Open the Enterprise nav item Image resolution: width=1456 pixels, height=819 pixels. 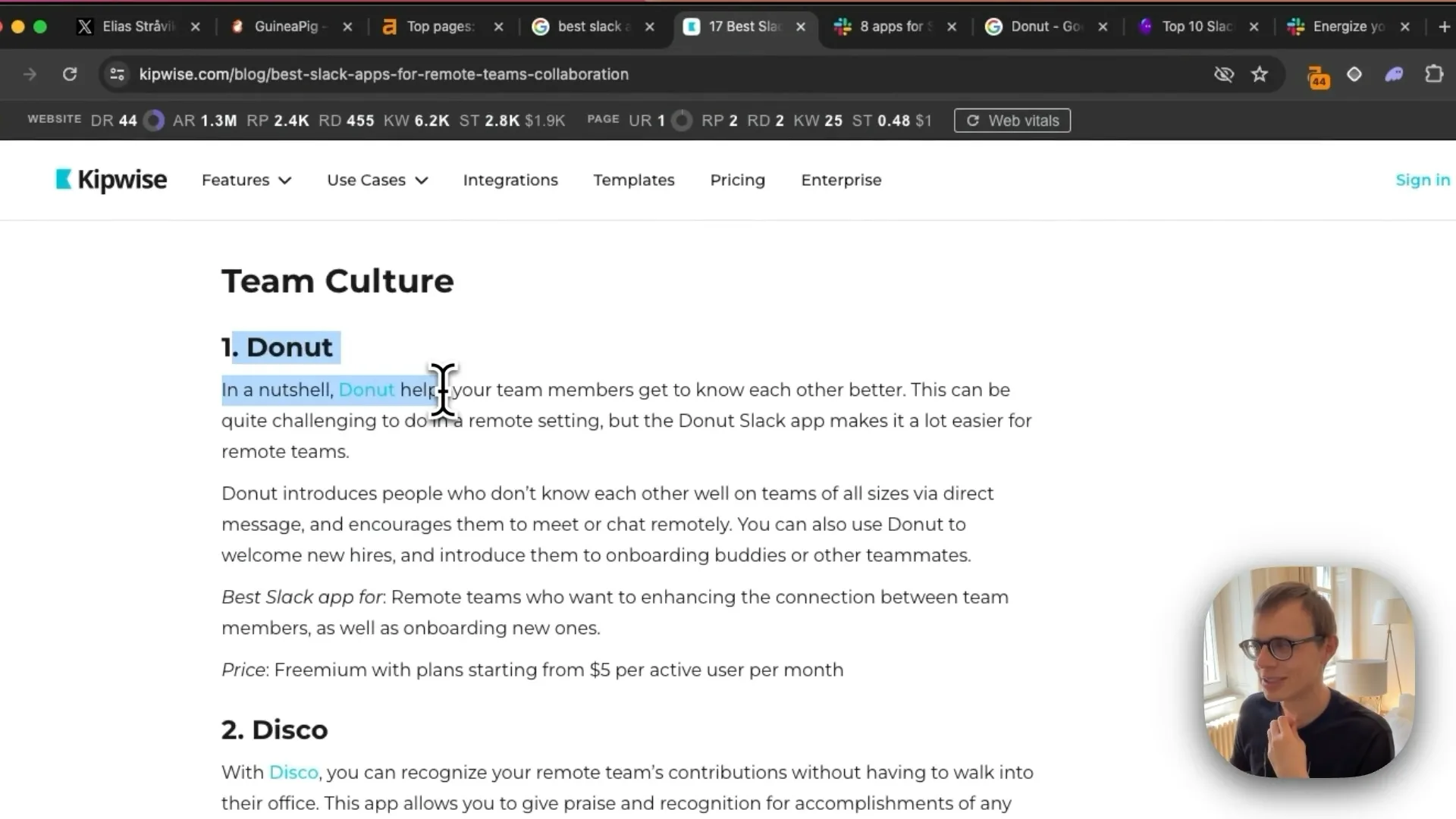pos(841,180)
